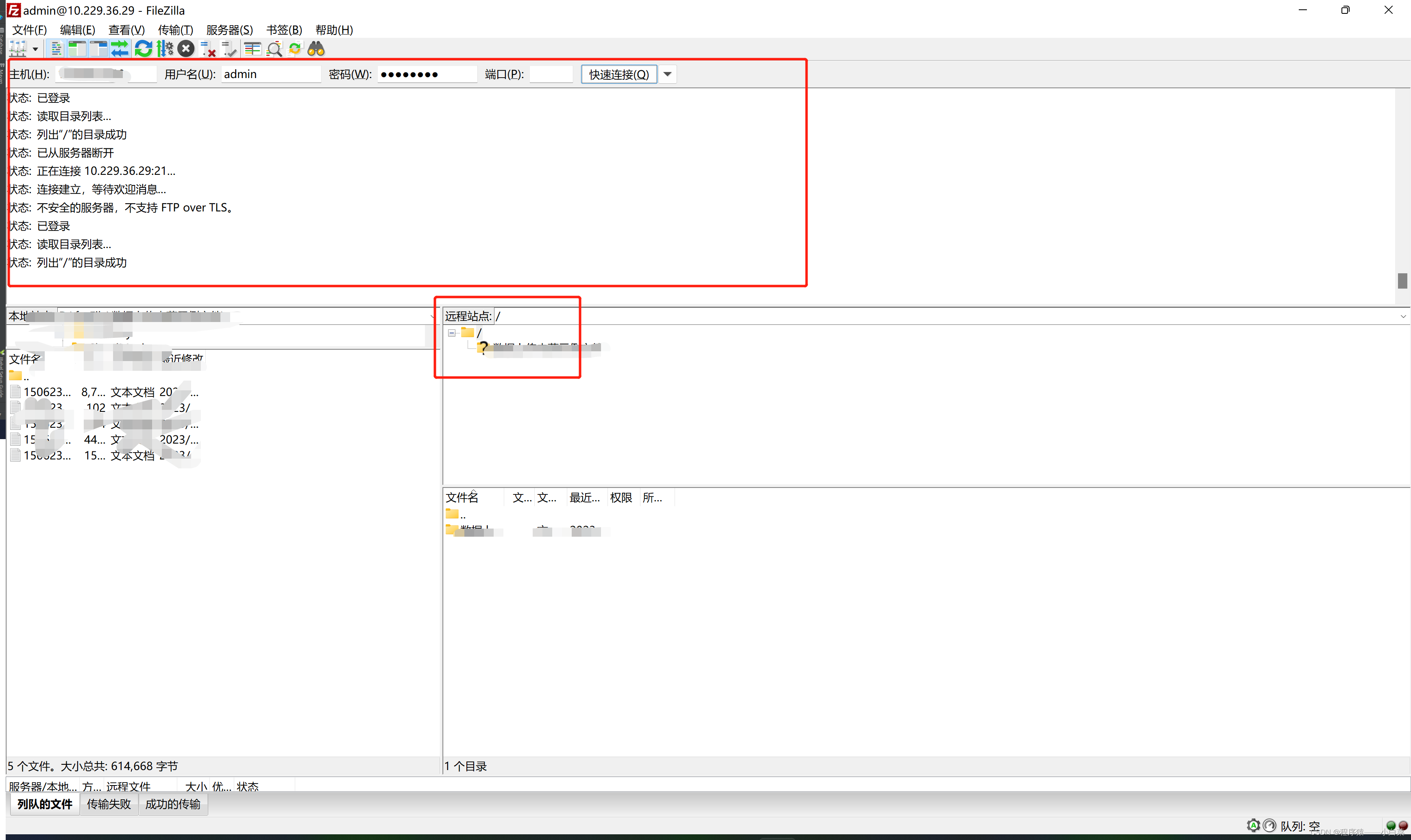Open the 传输(T) menu

click(175, 30)
